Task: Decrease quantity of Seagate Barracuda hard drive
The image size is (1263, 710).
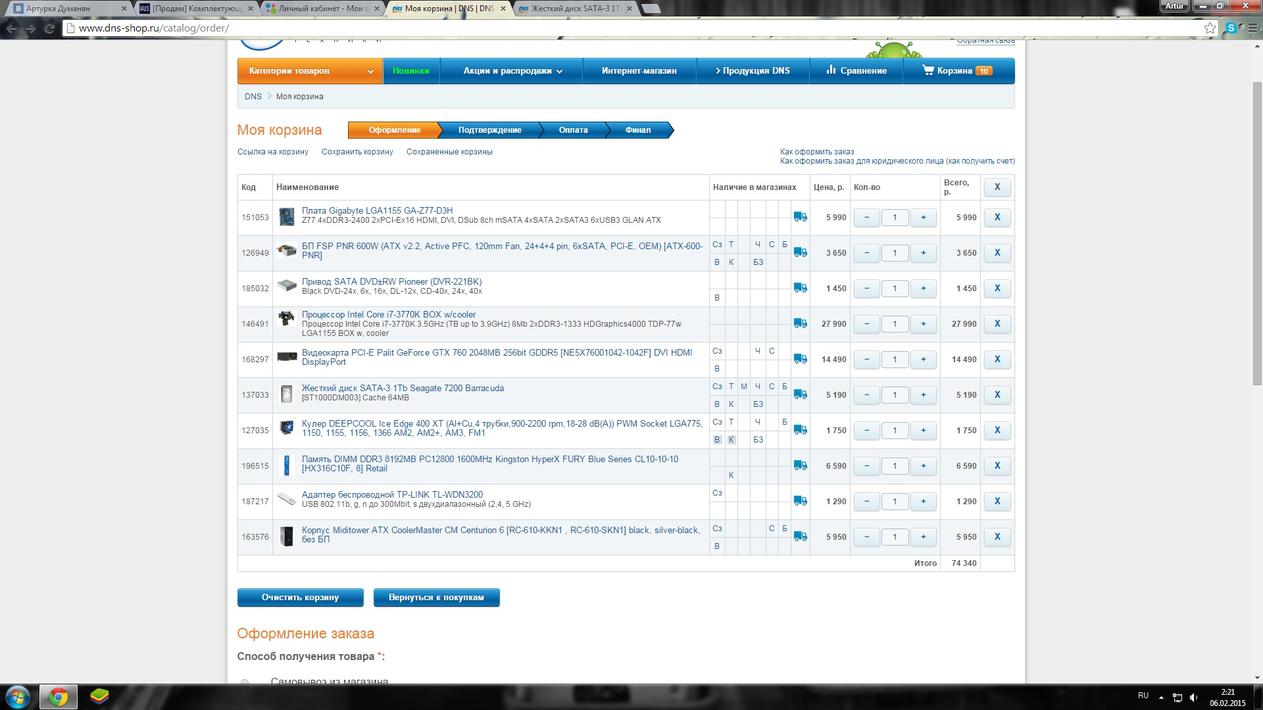Action: point(866,394)
